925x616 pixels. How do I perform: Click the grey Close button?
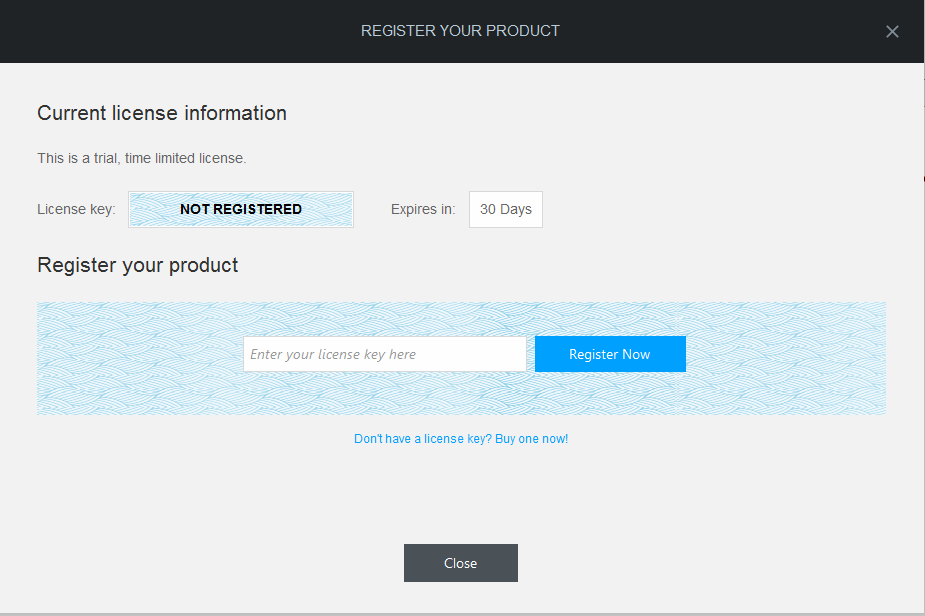[461, 563]
